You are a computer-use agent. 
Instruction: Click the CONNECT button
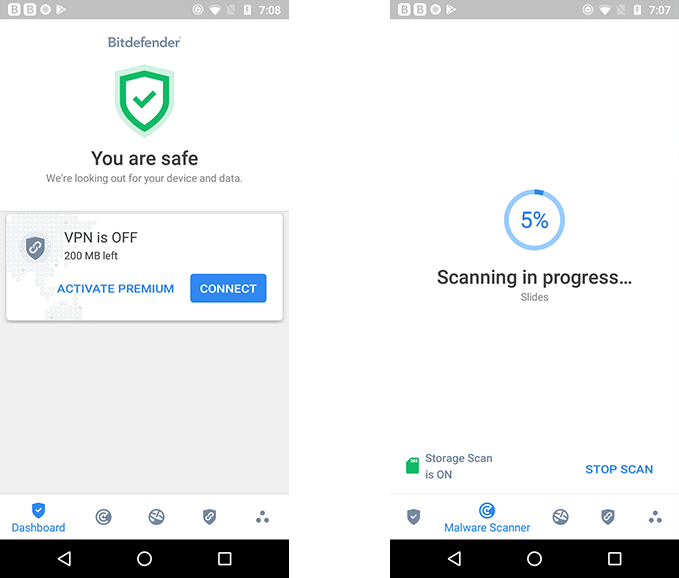pyautogui.click(x=228, y=288)
